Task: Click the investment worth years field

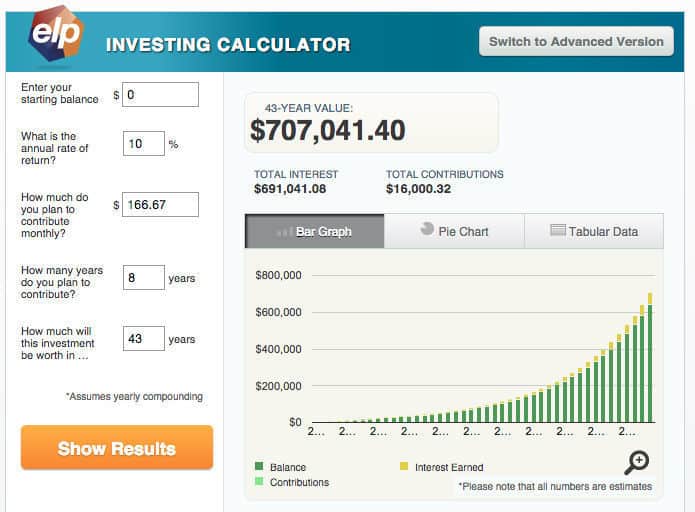Action: pyautogui.click(x=143, y=339)
